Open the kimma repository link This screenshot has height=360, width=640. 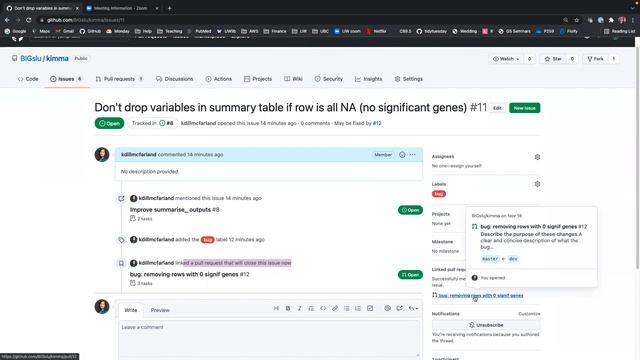click(x=57, y=58)
